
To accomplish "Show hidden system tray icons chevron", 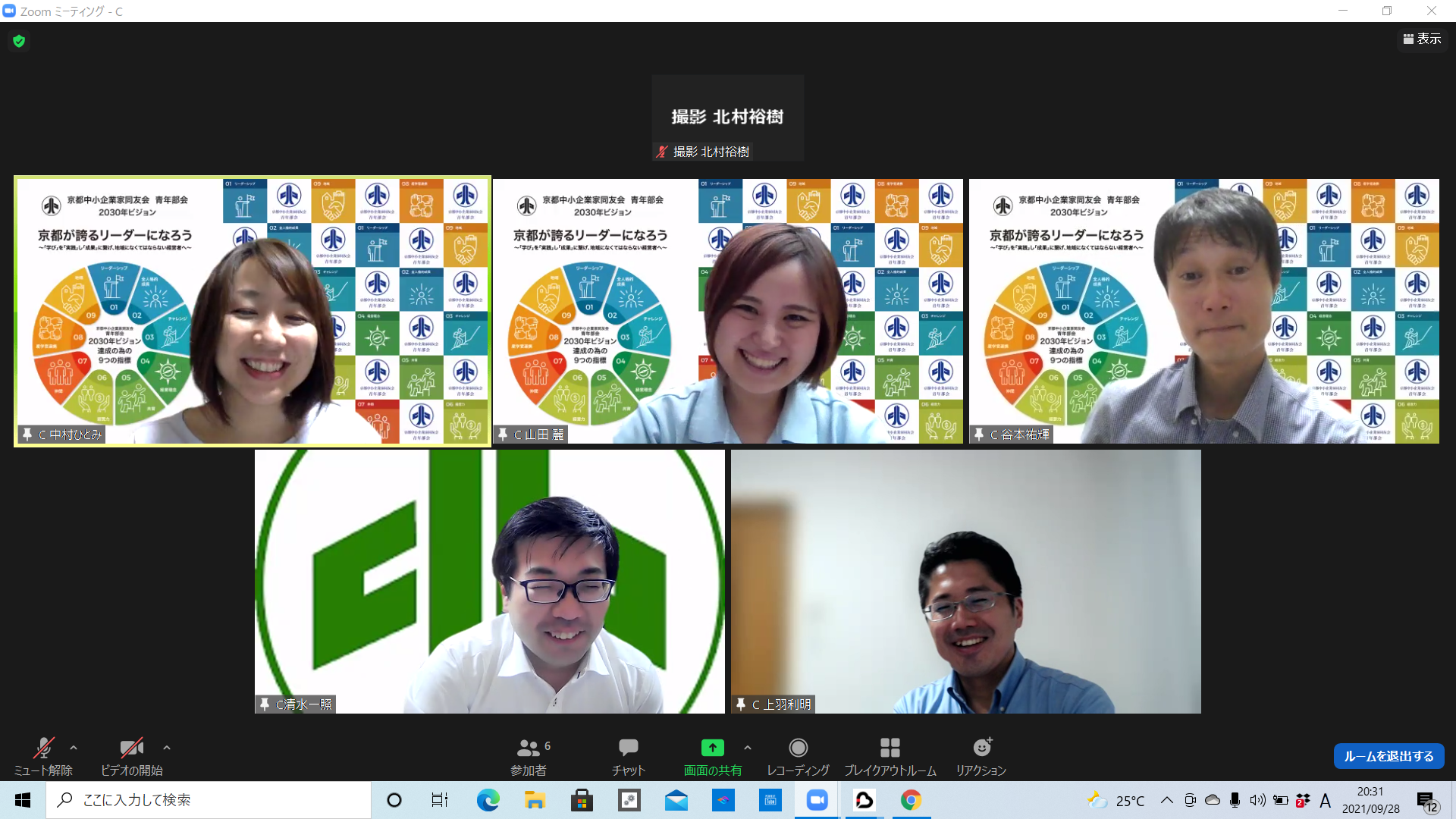I will click(1167, 800).
